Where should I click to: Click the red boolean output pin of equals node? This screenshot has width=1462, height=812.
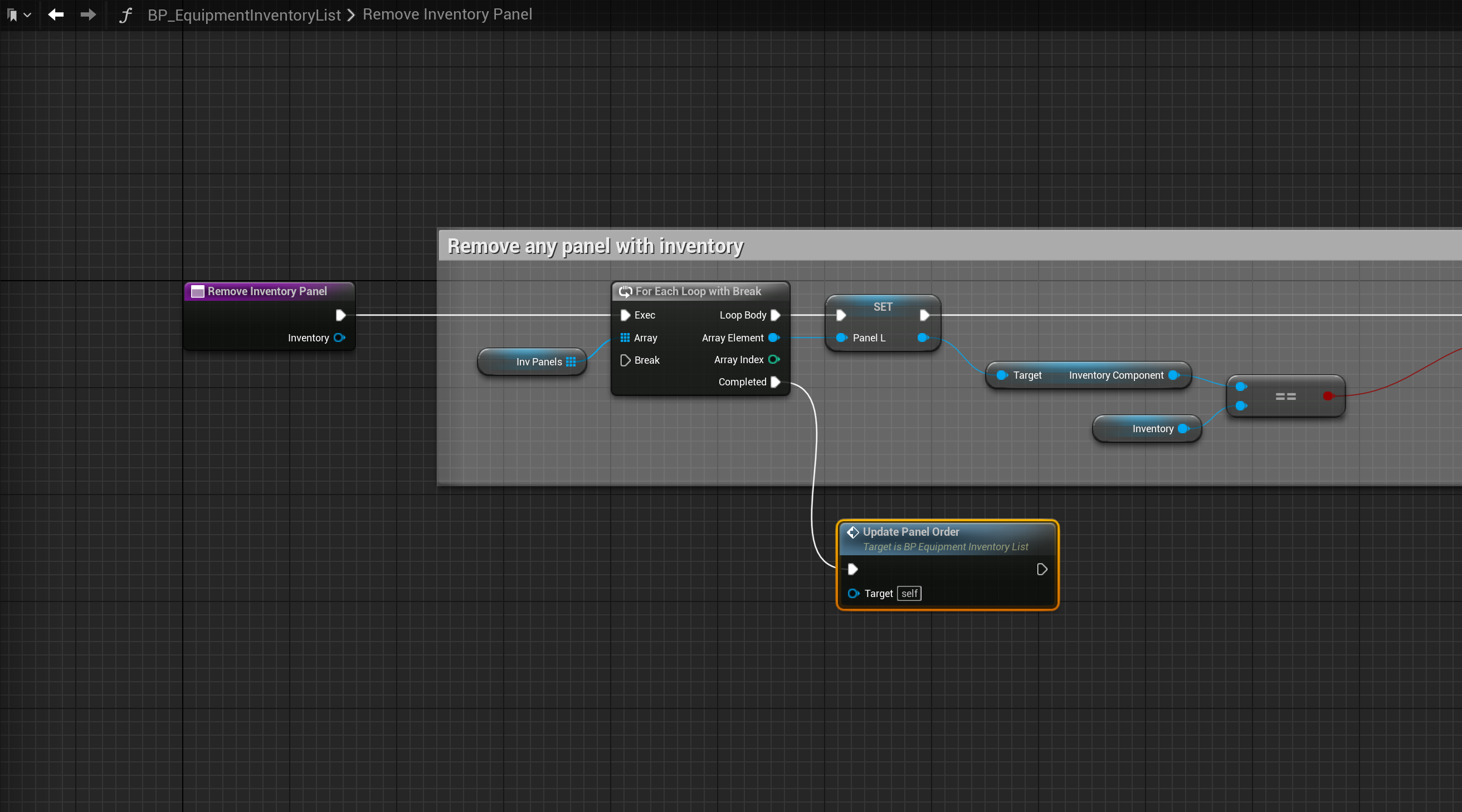(1328, 396)
